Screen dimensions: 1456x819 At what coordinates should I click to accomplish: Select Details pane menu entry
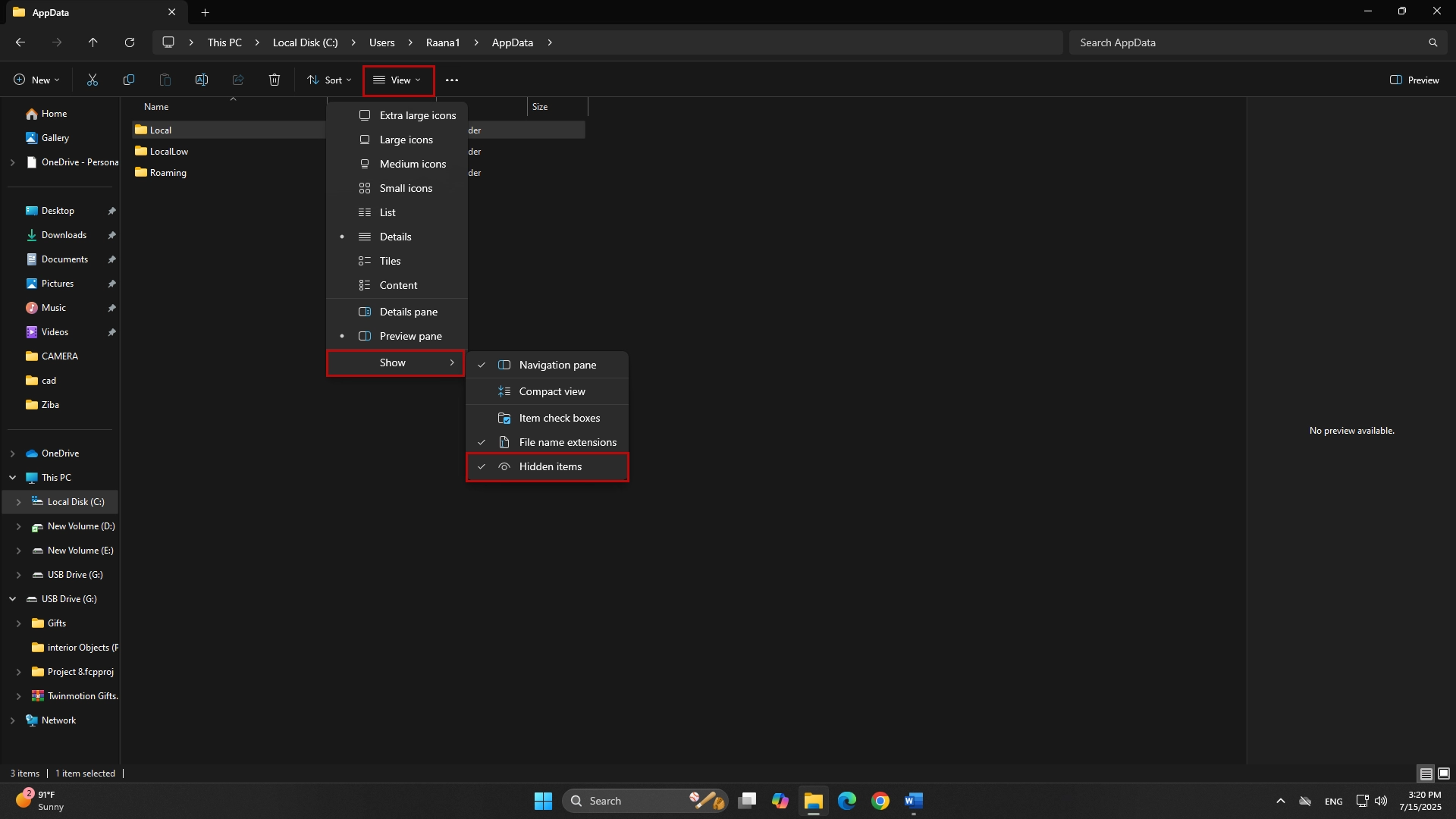point(397,312)
